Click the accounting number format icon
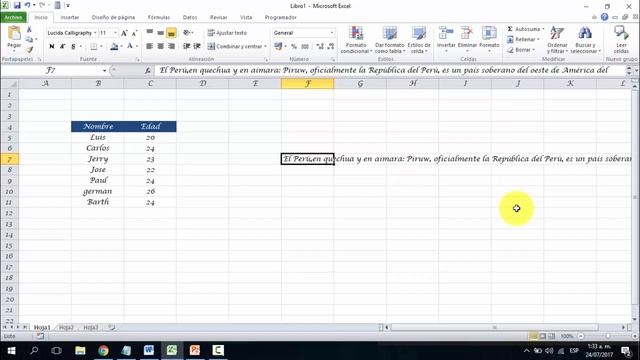This screenshot has height=360, width=640. (x=278, y=47)
